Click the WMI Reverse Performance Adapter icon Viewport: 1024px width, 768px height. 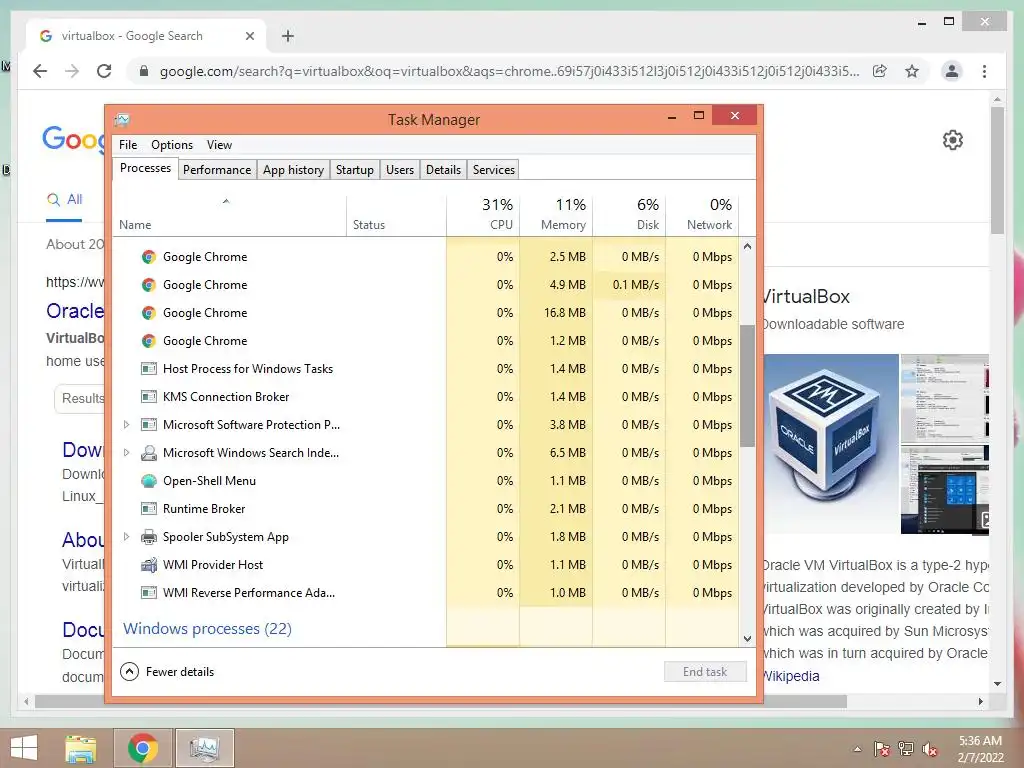[x=149, y=593]
